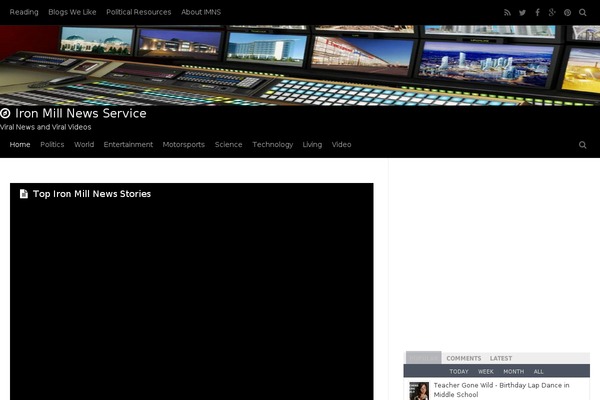Click the site logo icon beside Iron Mill News Service
Image resolution: width=600 pixels, height=400 pixels.
[x=5, y=113]
